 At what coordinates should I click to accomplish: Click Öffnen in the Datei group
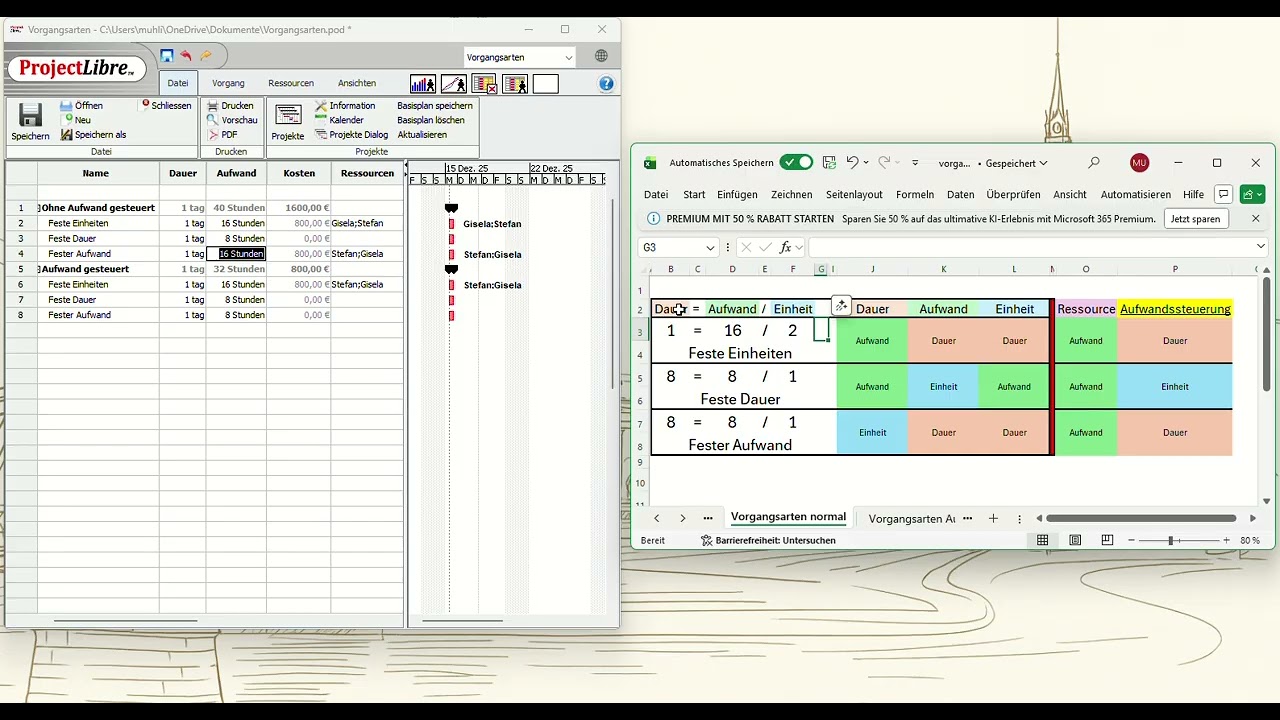click(x=82, y=105)
